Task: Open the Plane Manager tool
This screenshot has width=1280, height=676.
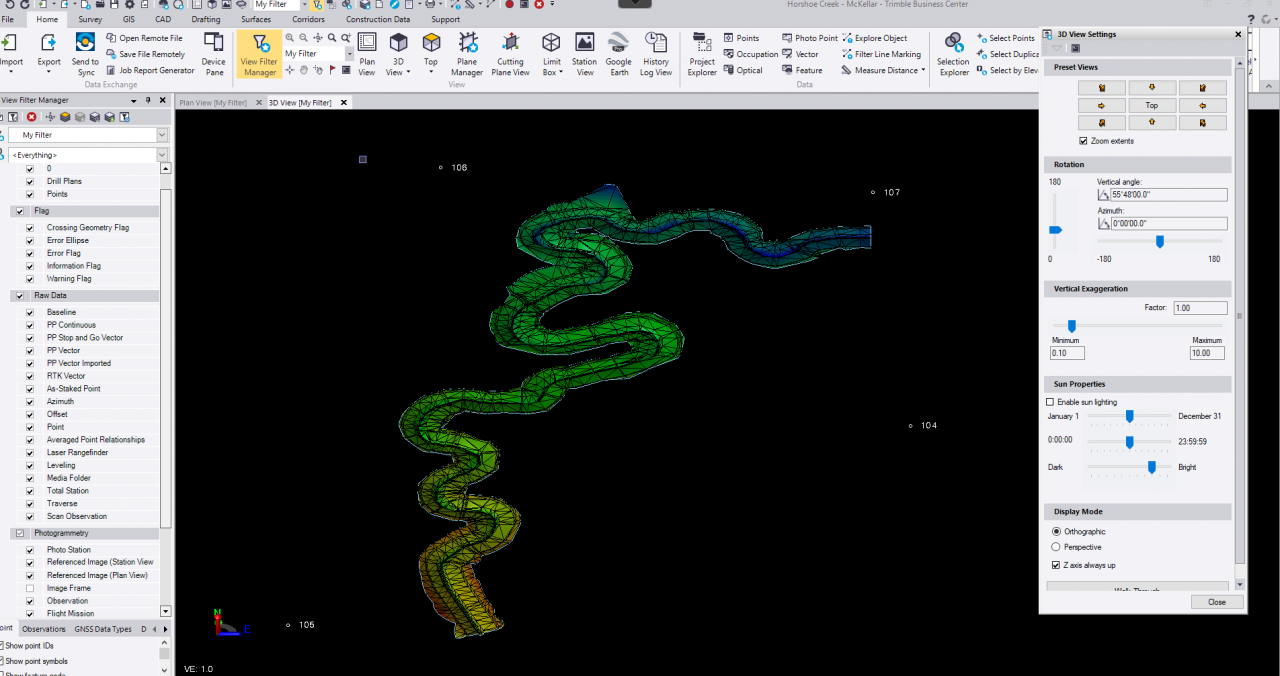Action: coord(466,54)
